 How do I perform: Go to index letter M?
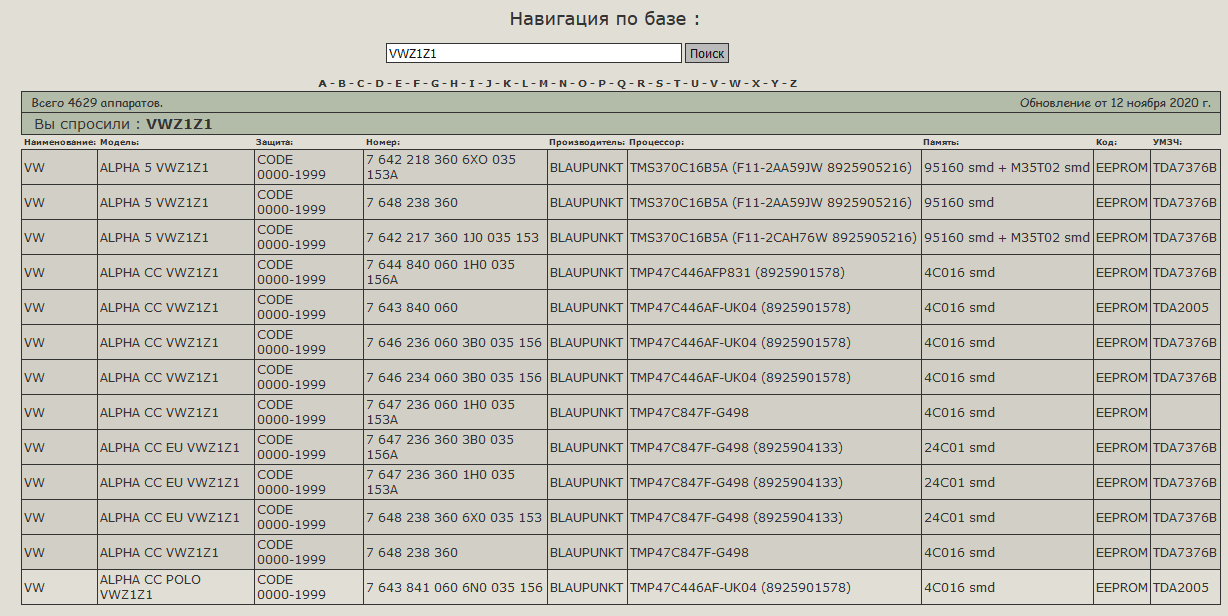point(544,83)
